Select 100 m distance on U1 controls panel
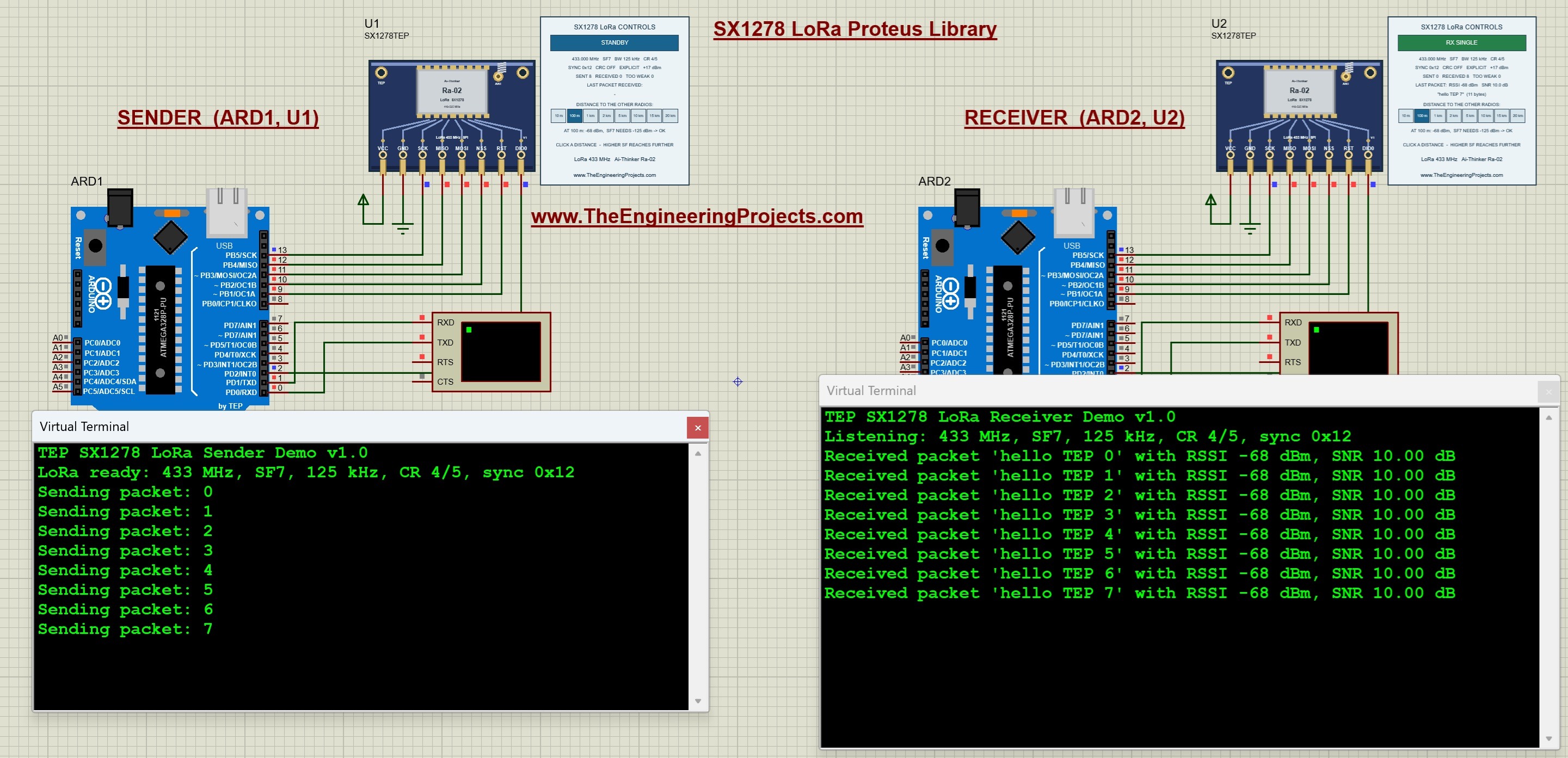The image size is (1568, 758). coord(575,115)
